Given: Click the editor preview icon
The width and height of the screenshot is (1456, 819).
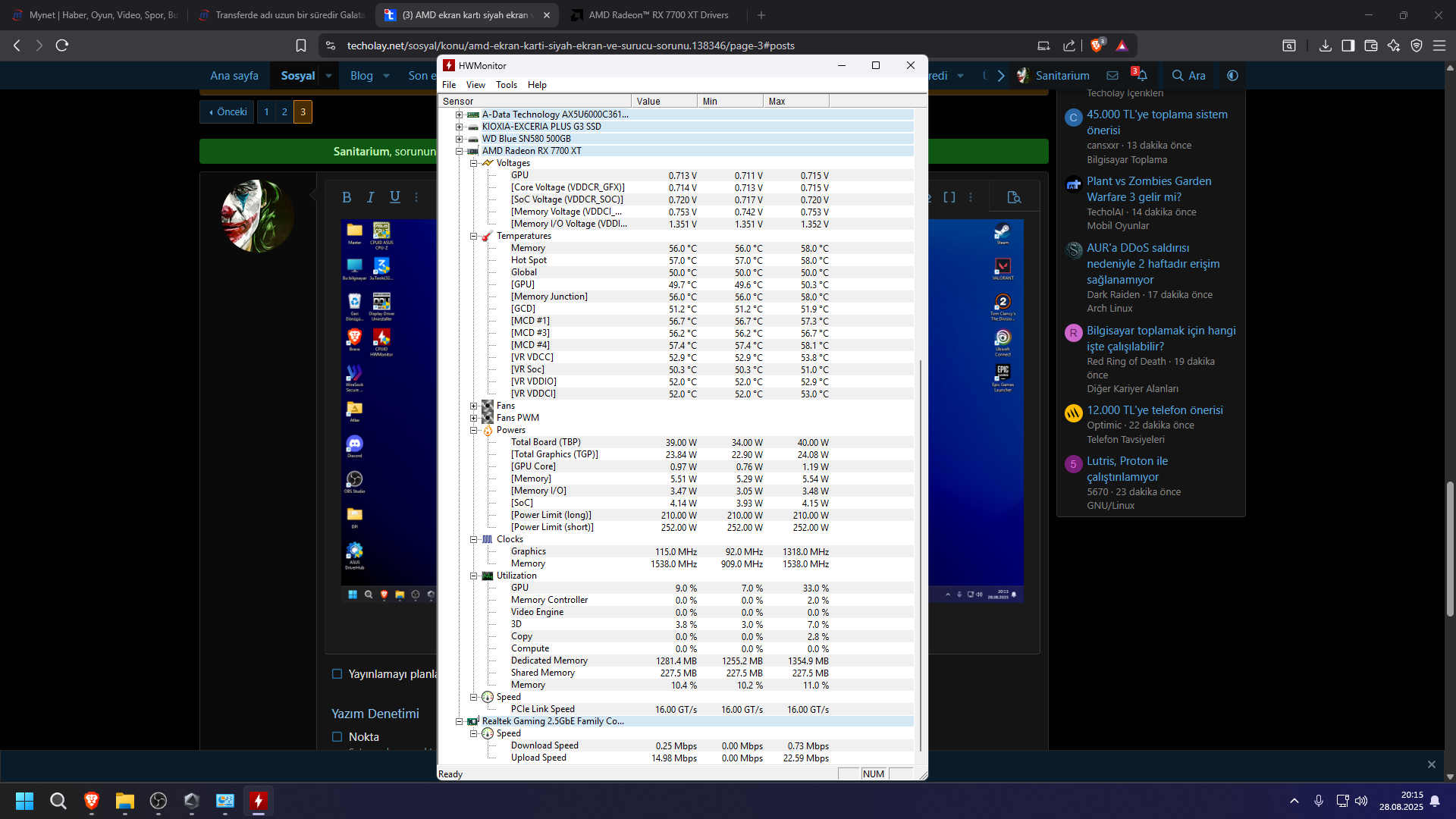Looking at the screenshot, I should (x=1014, y=197).
